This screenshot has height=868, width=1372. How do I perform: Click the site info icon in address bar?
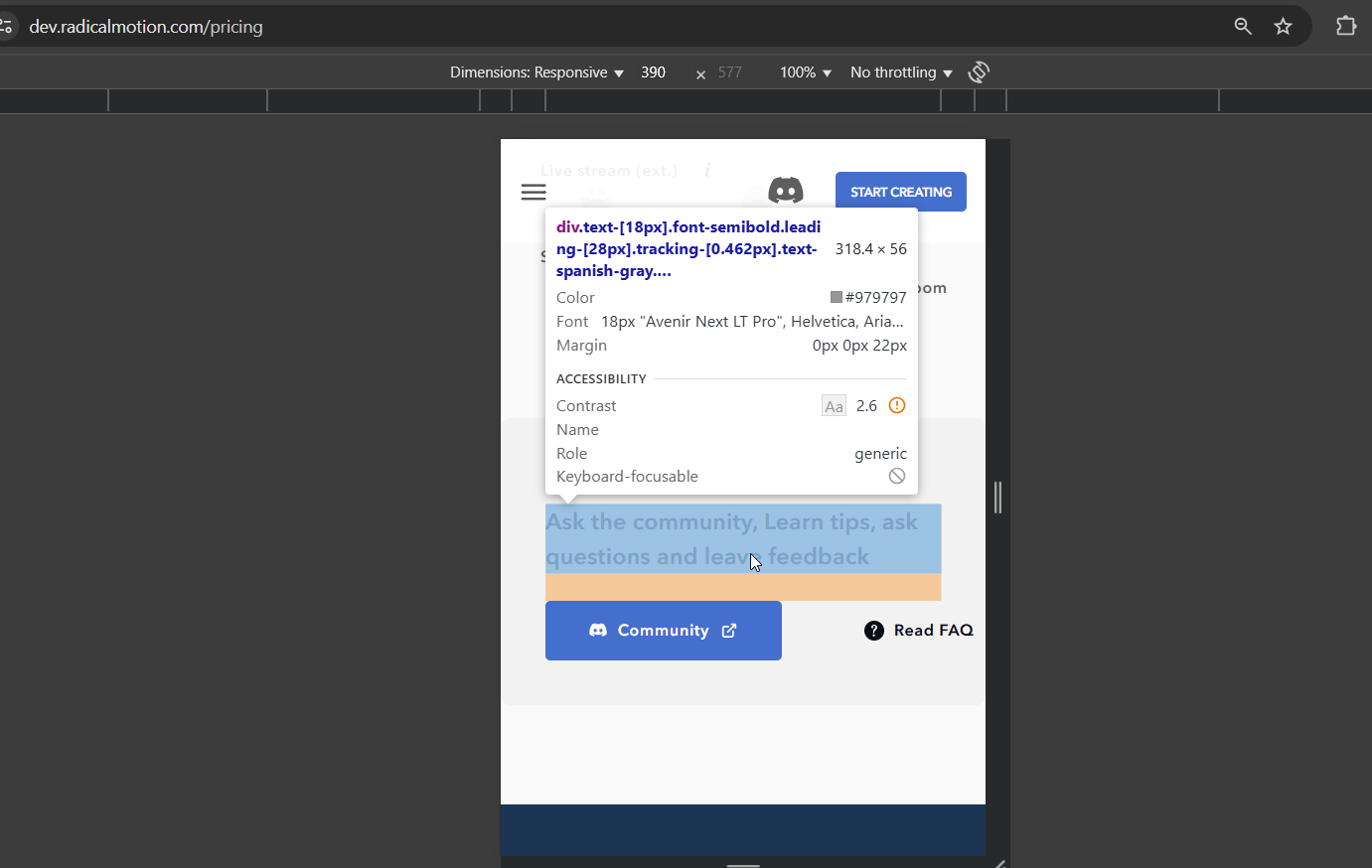(6, 26)
